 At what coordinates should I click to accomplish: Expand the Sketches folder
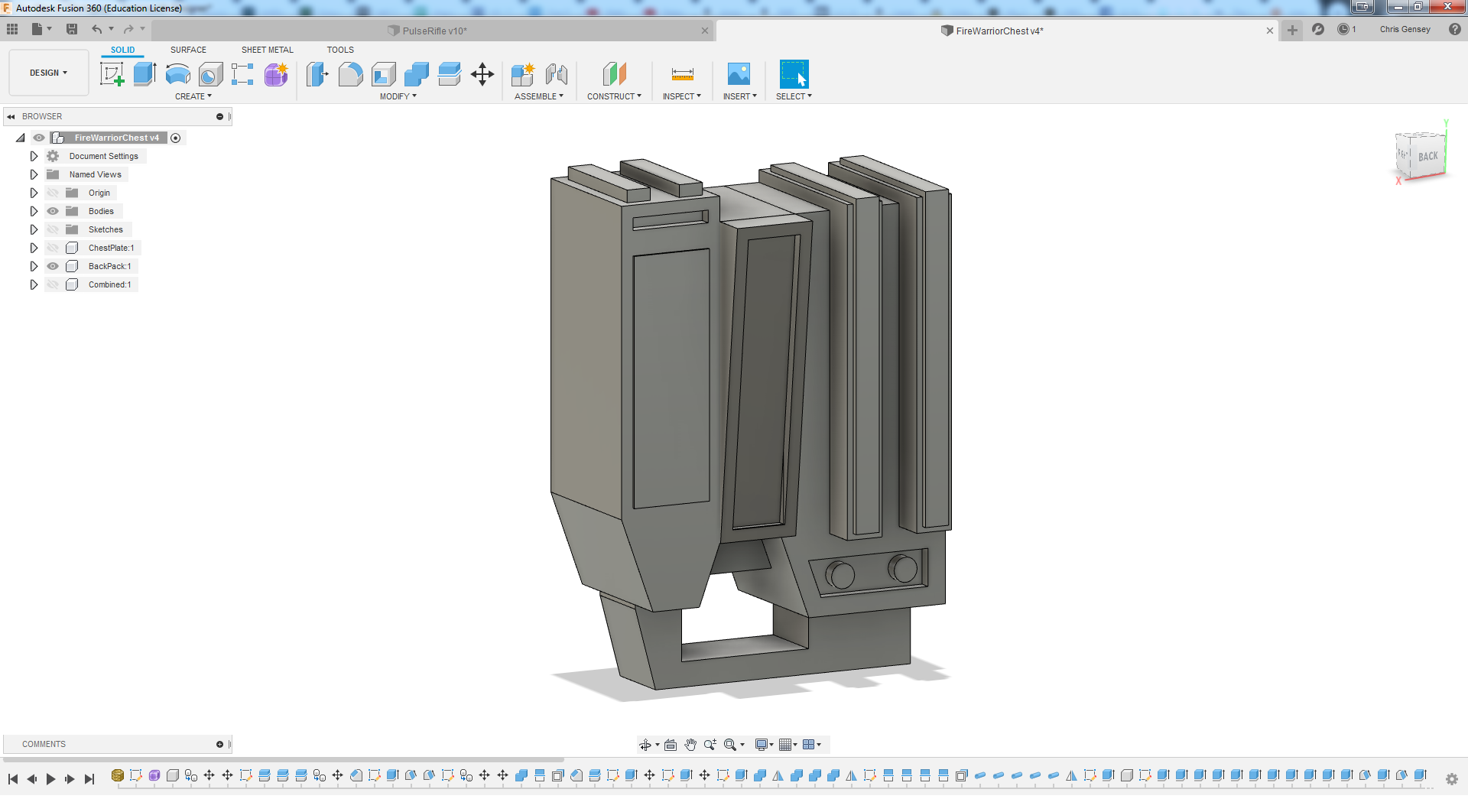(34, 229)
